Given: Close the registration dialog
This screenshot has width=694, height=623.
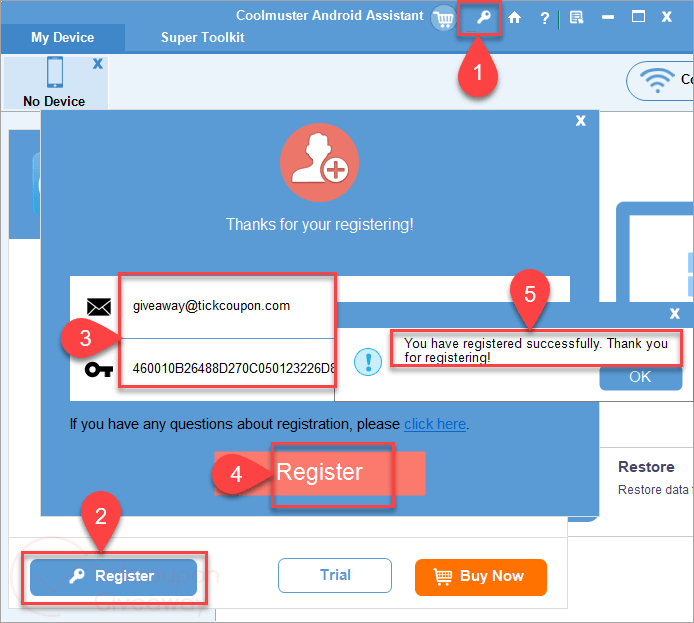Looking at the screenshot, I should point(581,121).
